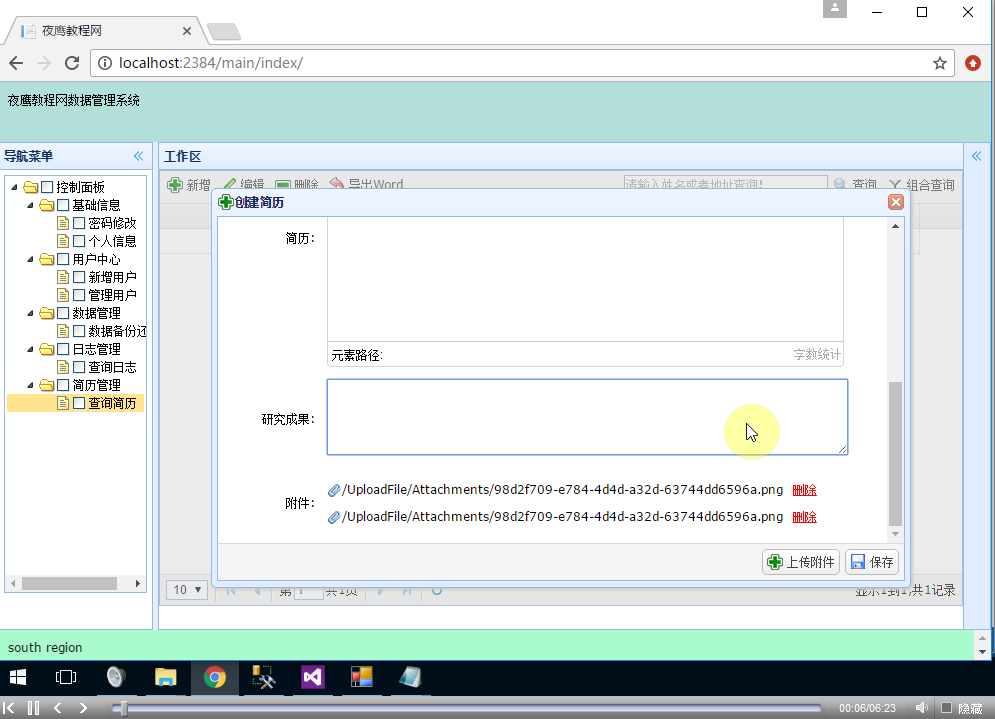
Task: Collapse the navigation menu panel with double-arrow icon
Action: tap(139, 156)
